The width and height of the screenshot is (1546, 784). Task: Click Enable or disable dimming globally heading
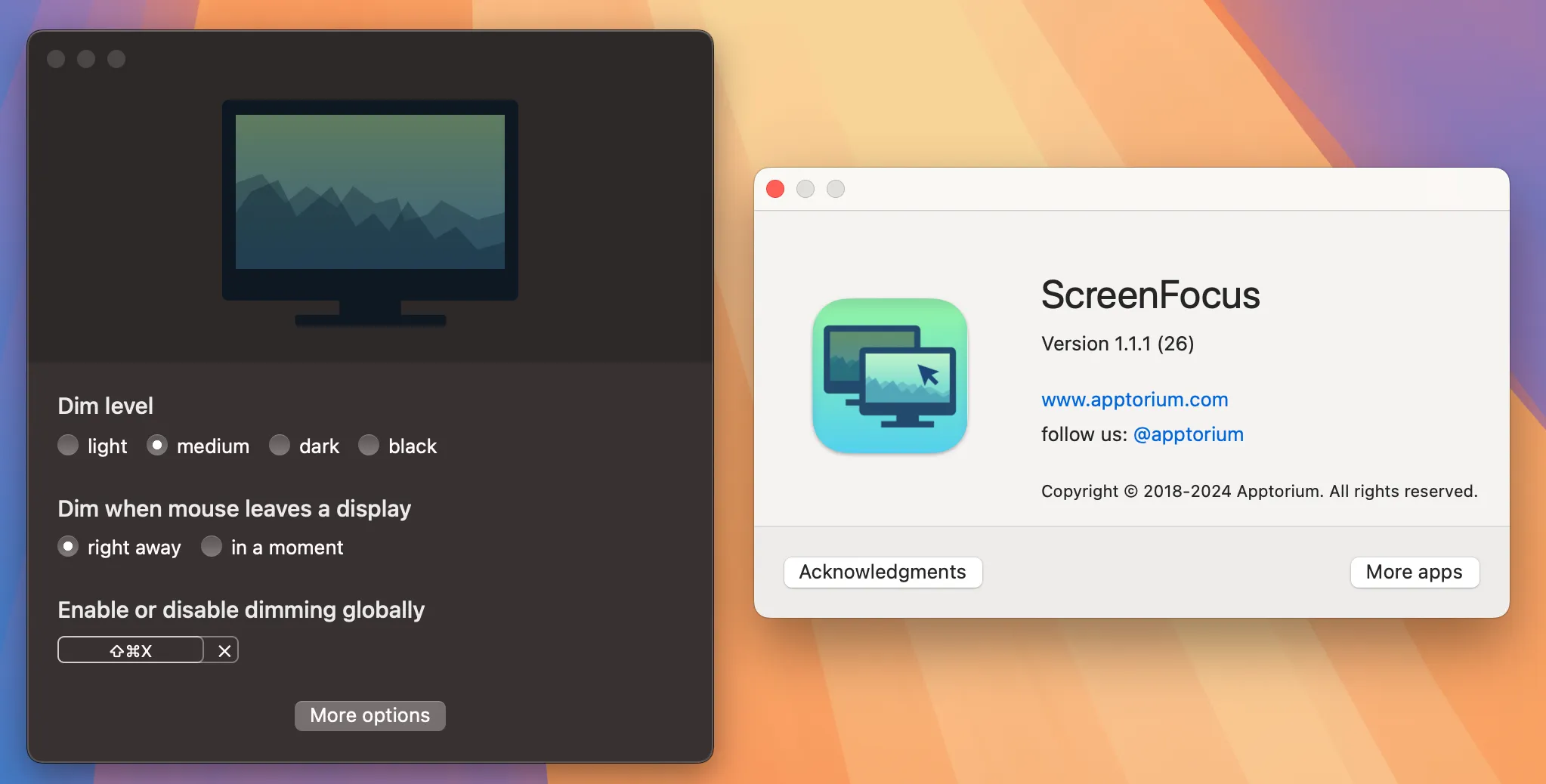[x=241, y=610]
